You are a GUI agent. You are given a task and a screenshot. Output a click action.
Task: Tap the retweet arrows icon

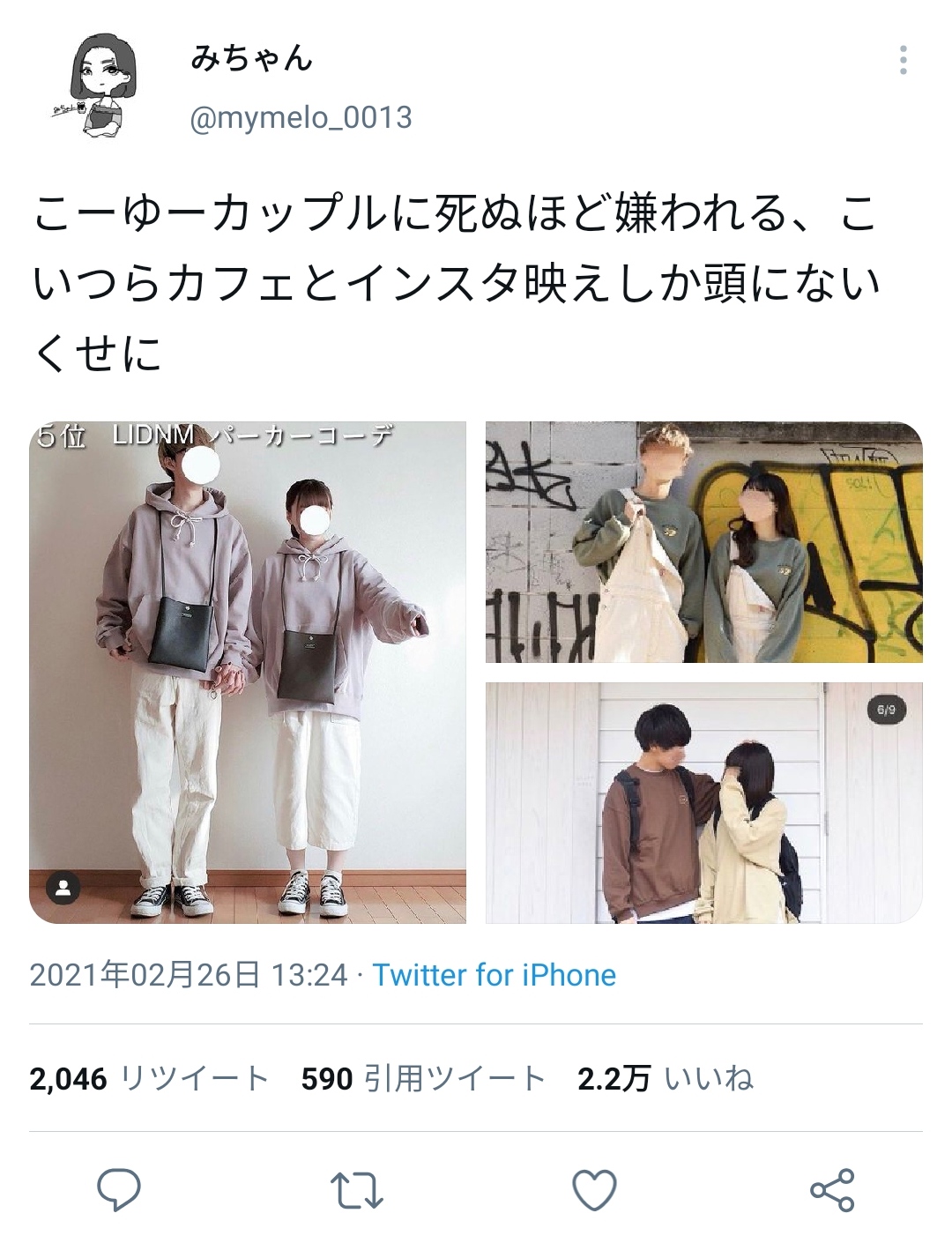click(x=357, y=1190)
